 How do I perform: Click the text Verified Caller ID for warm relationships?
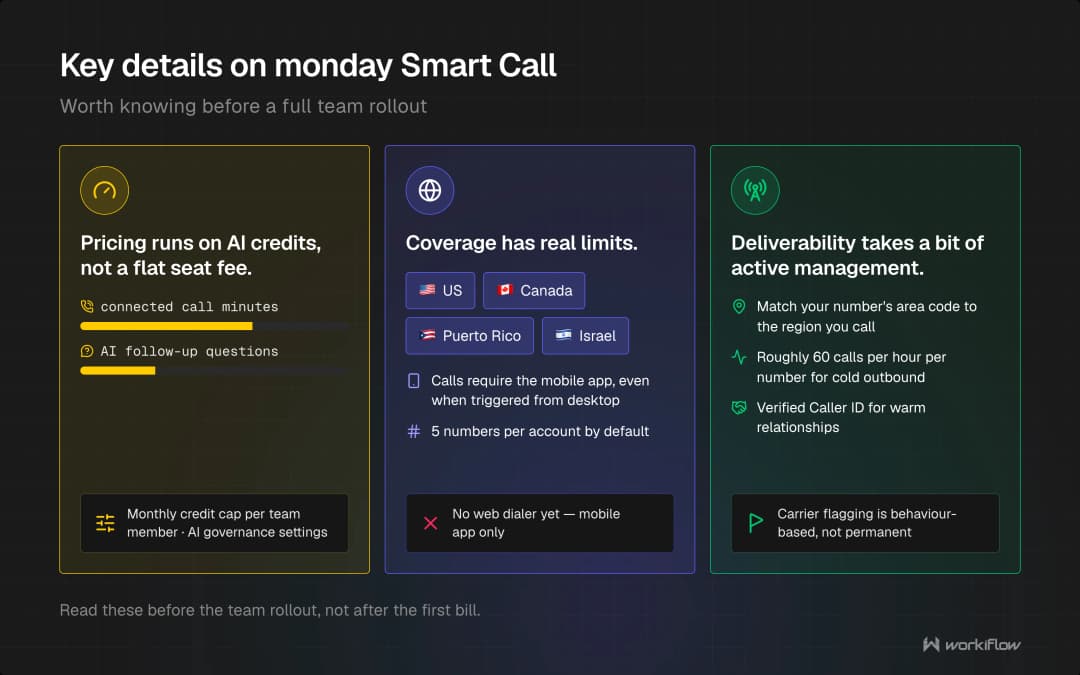click(x=841, y=417)
